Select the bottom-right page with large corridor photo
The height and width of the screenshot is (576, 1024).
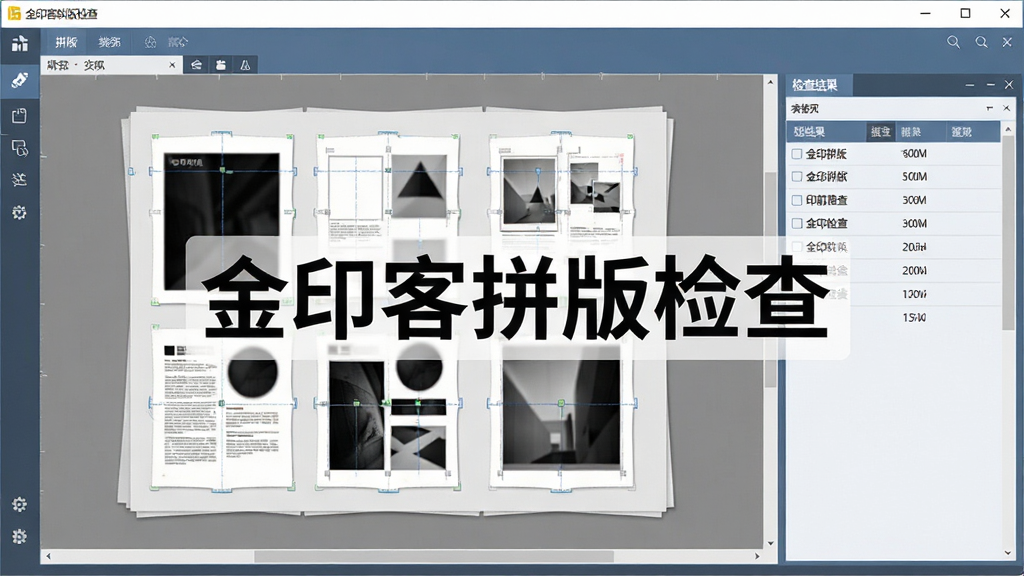coord(562,418)
